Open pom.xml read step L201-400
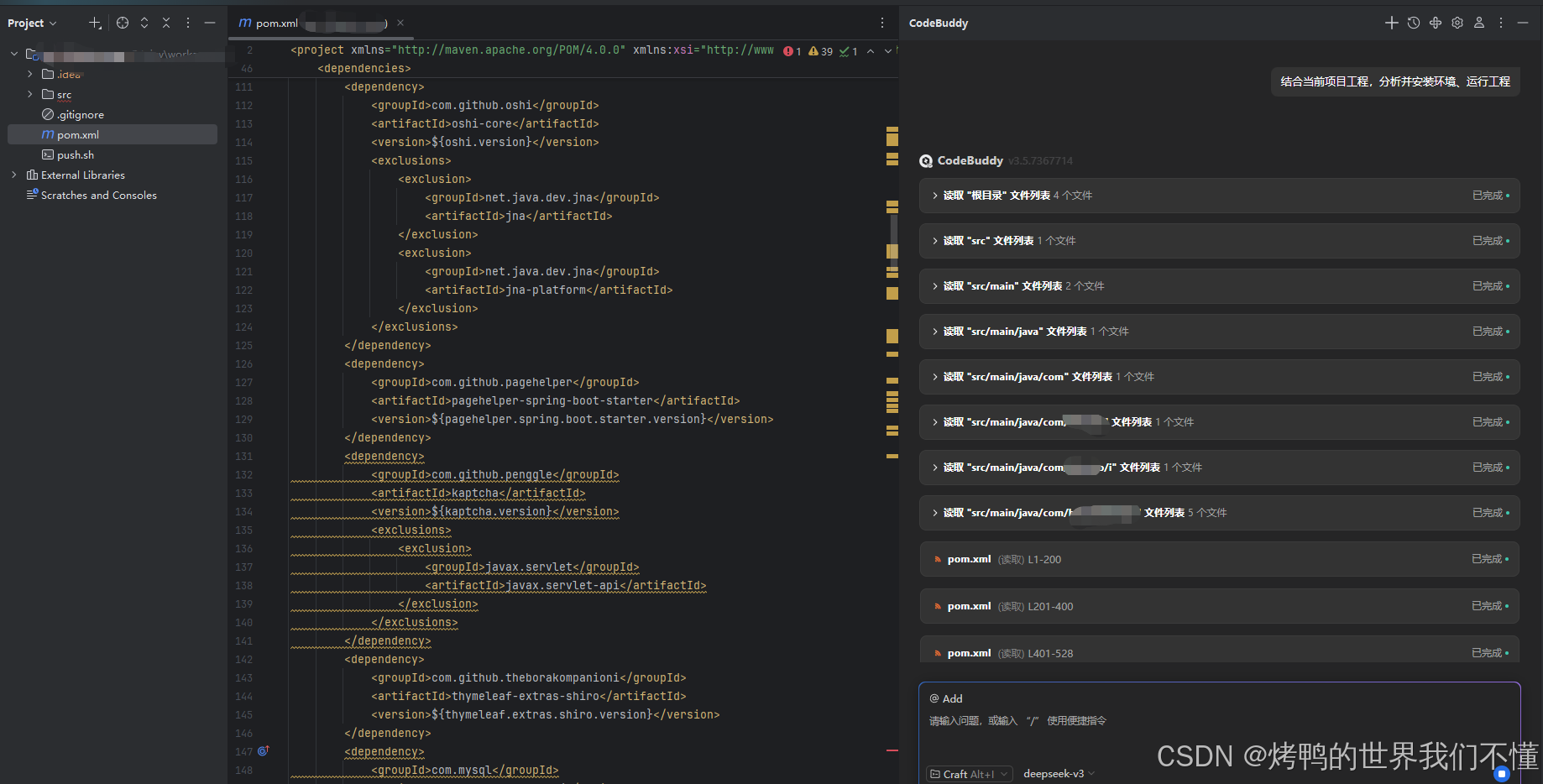 tap(1220, 606)
